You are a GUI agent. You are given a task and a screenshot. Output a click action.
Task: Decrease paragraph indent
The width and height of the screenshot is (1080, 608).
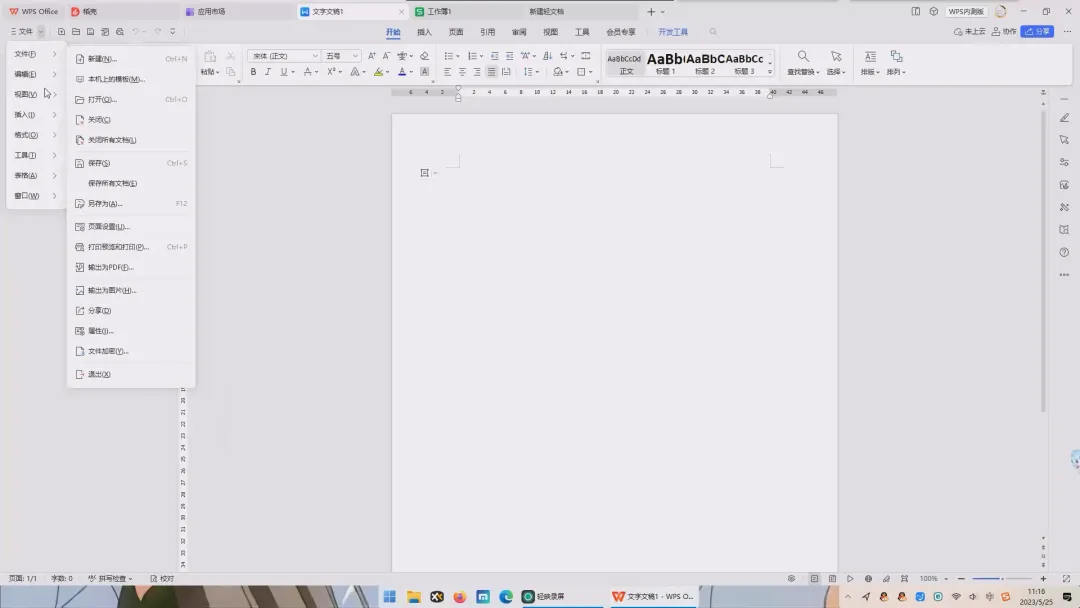click(495, 56)
